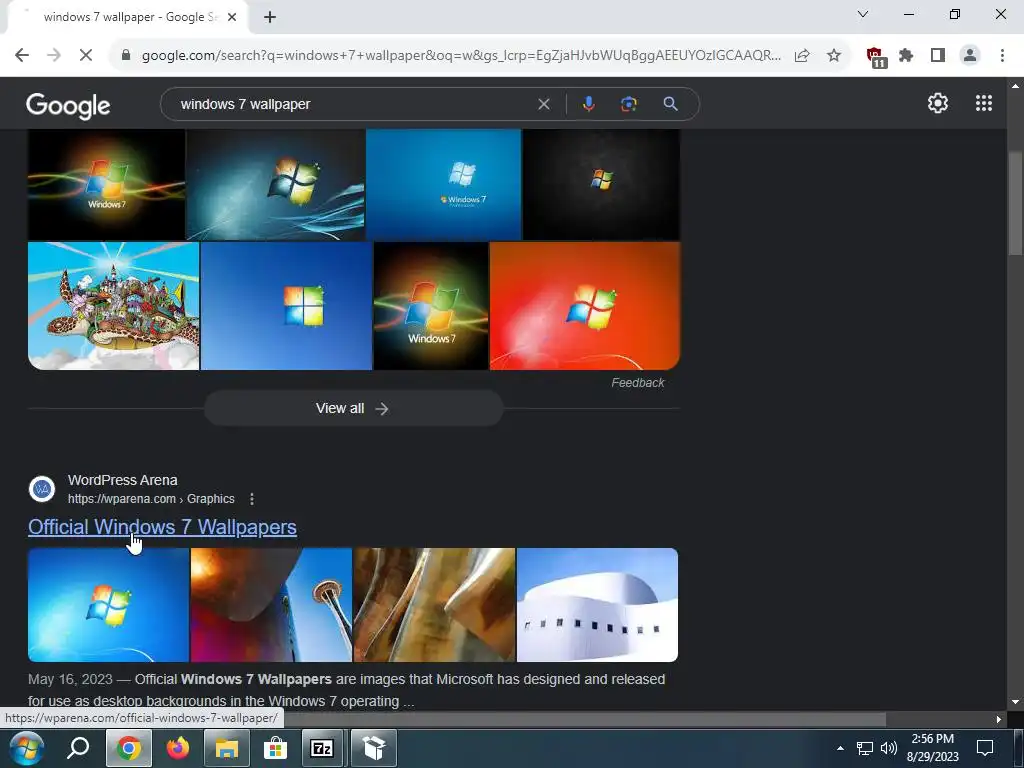Show hidden system tray icons
The width and height of the screenshot is (1024, 768).
(840, 748)
